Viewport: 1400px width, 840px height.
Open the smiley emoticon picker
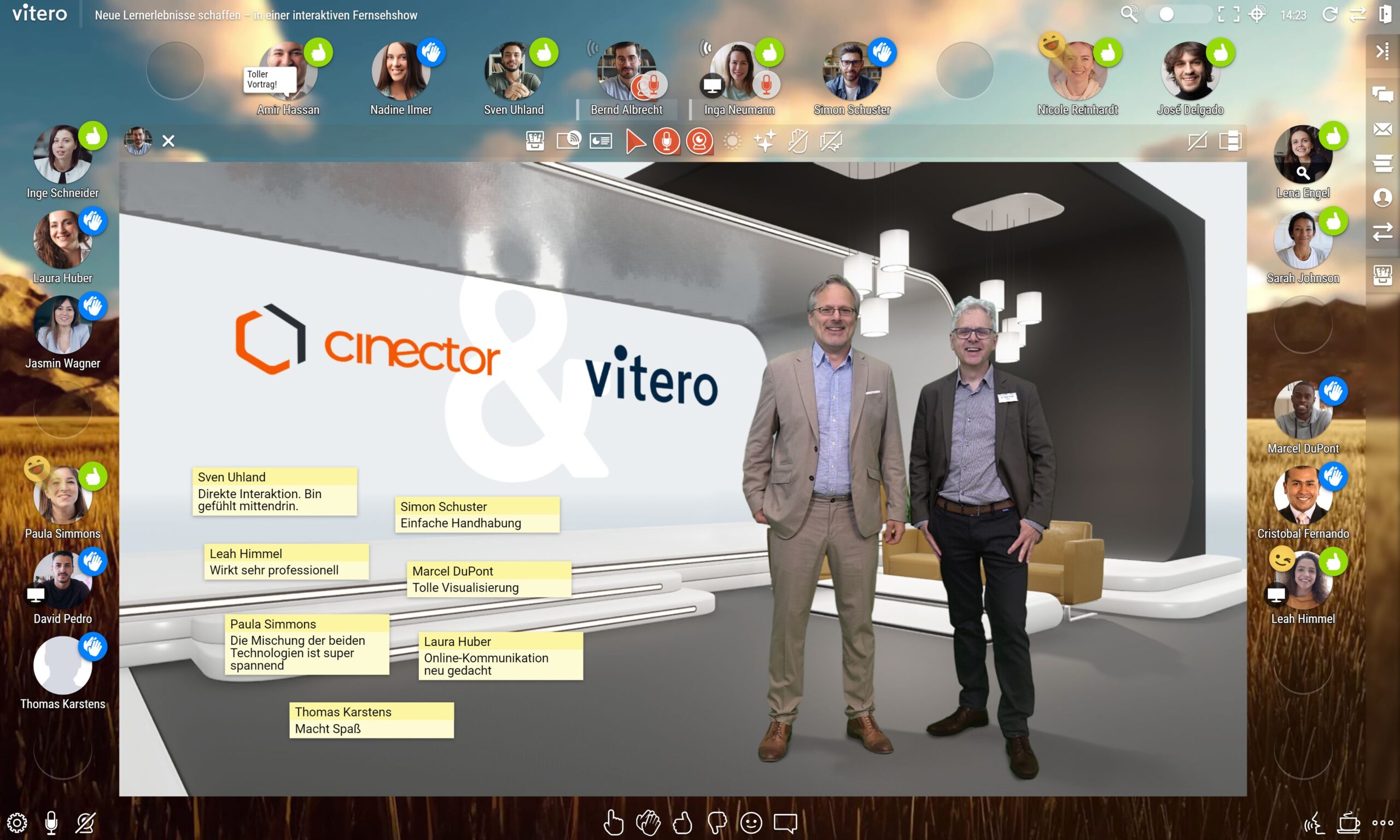pyautogui.click(x=751, y=822)
